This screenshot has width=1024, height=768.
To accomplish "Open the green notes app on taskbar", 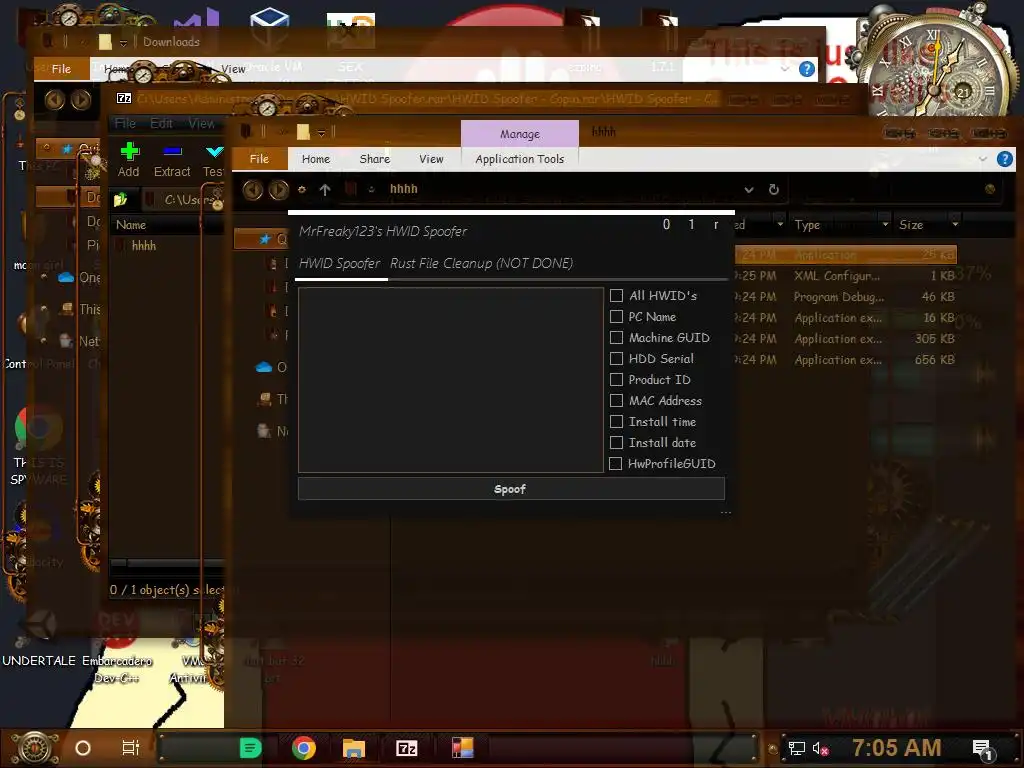I will click(x=250, y=748).
